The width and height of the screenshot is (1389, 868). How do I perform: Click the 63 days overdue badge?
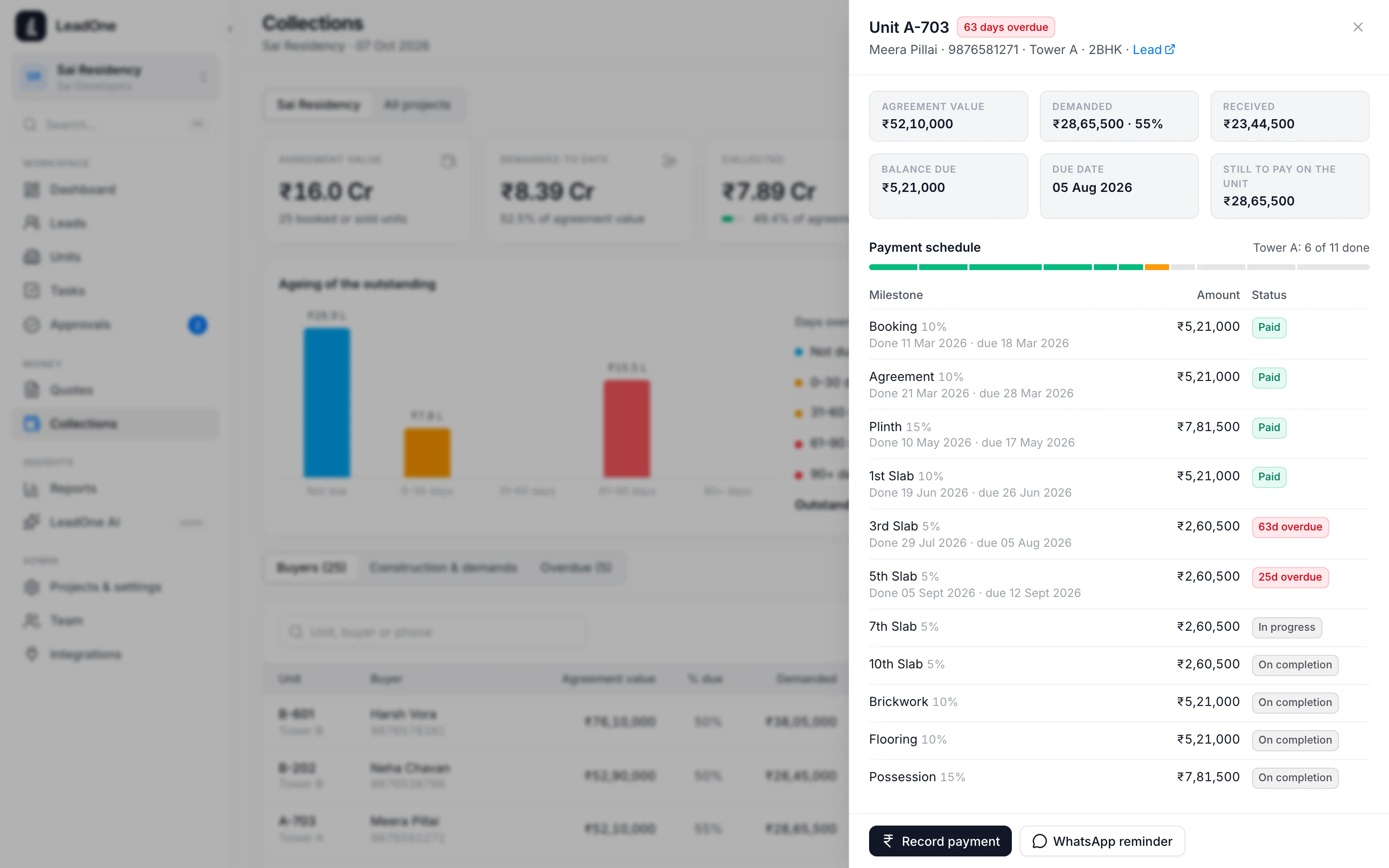(x=1006, y=27)
